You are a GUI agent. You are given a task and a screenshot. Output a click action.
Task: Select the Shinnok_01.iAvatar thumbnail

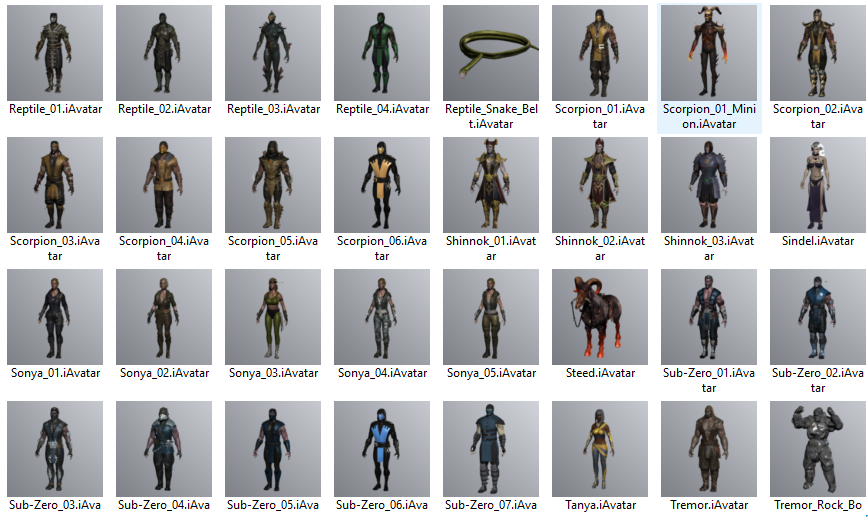[491, 185]
